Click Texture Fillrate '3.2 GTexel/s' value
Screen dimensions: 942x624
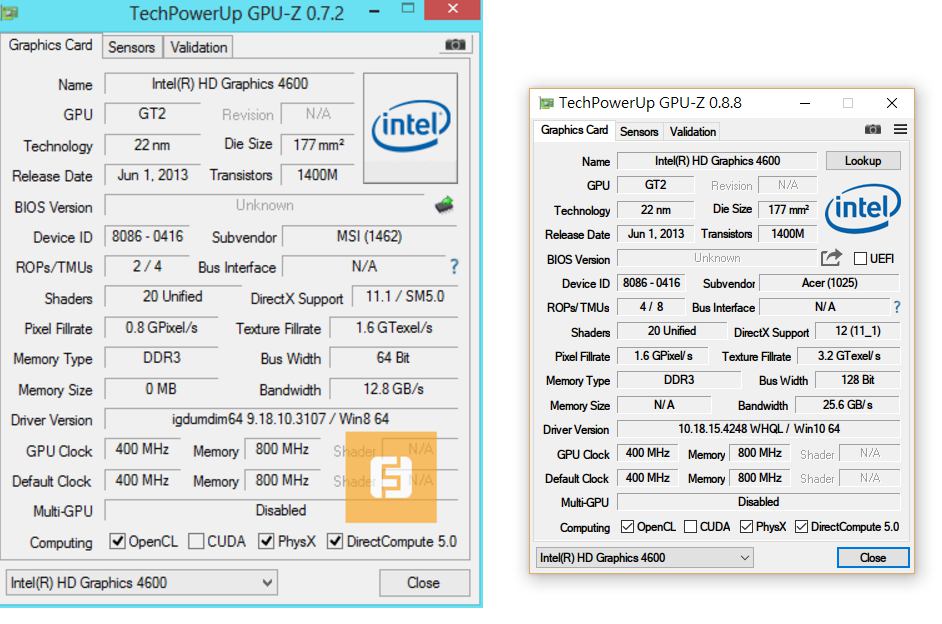point(848,356)
